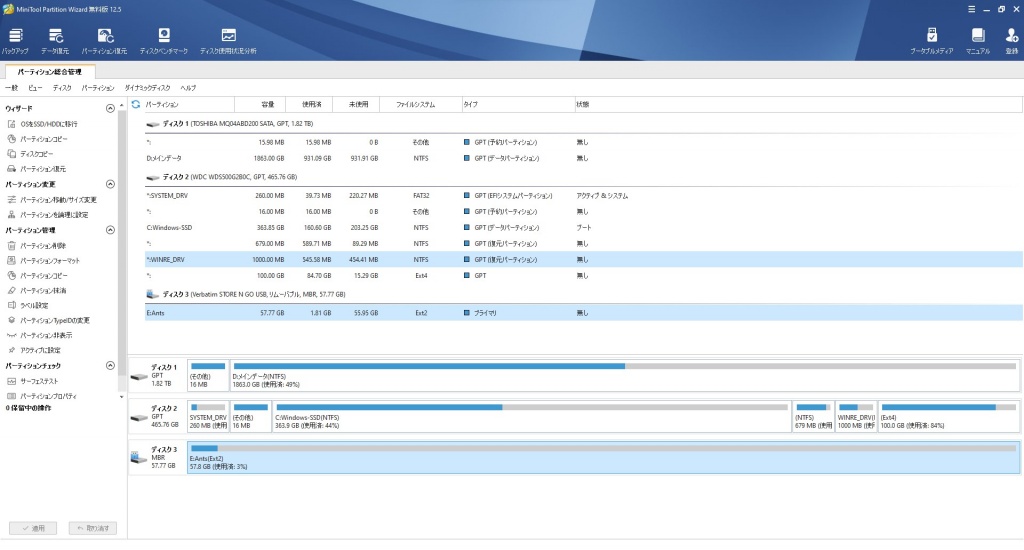Collapse the パーティション変更 section

tap(110, 184)
